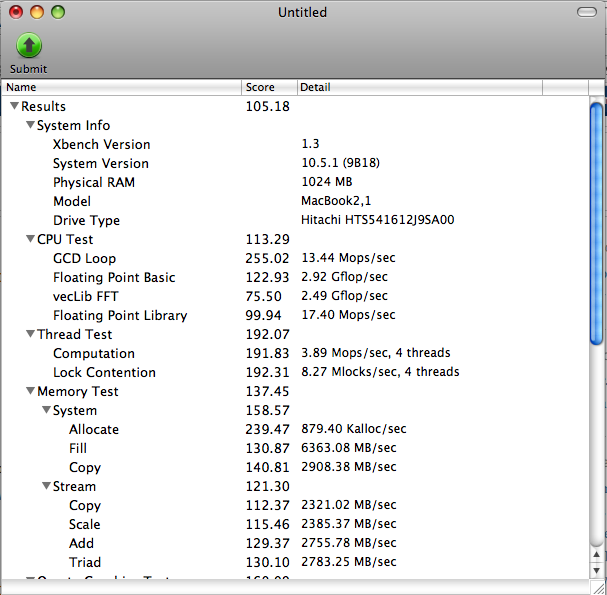The image size is (607, 595).
Task: Select the Floating Point Library row
Action: (295, 315)
